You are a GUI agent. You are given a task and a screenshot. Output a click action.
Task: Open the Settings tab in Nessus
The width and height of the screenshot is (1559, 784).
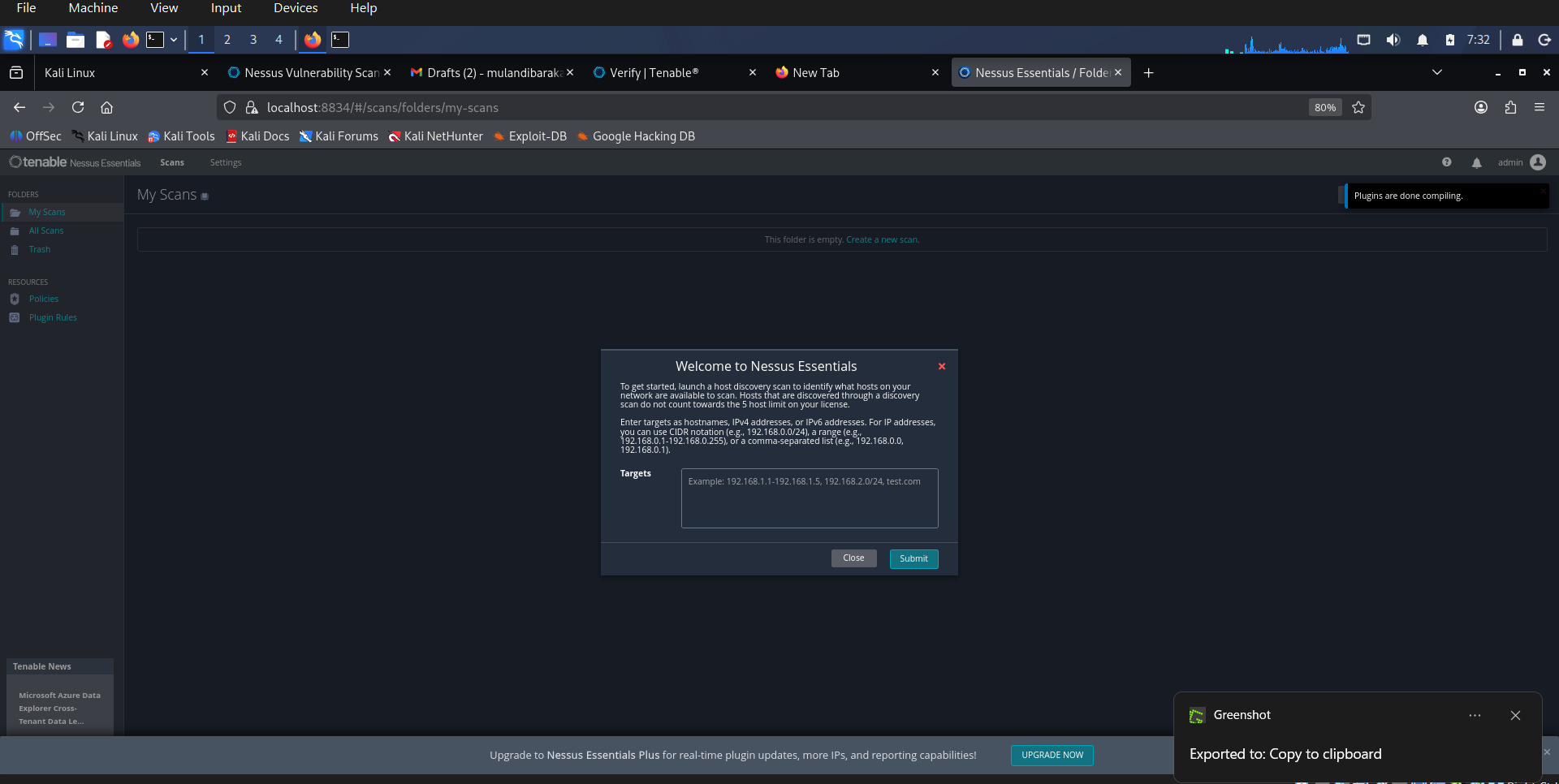(226, 162)
